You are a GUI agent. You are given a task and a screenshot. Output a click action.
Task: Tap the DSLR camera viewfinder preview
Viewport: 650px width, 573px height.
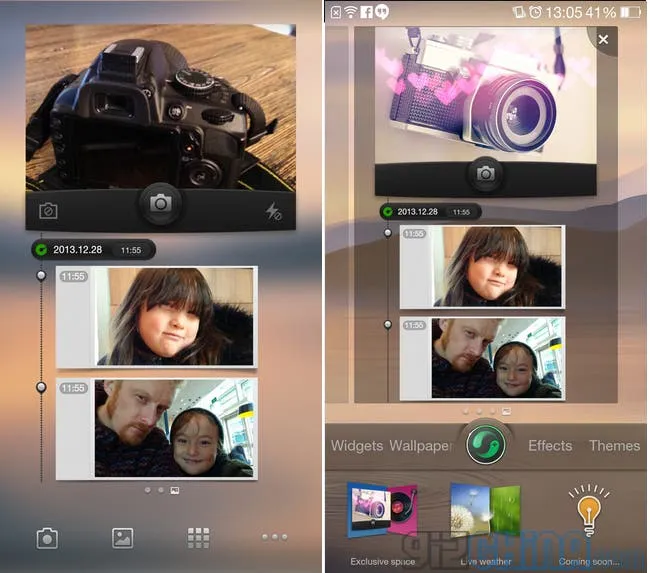[x=161, y=108]
